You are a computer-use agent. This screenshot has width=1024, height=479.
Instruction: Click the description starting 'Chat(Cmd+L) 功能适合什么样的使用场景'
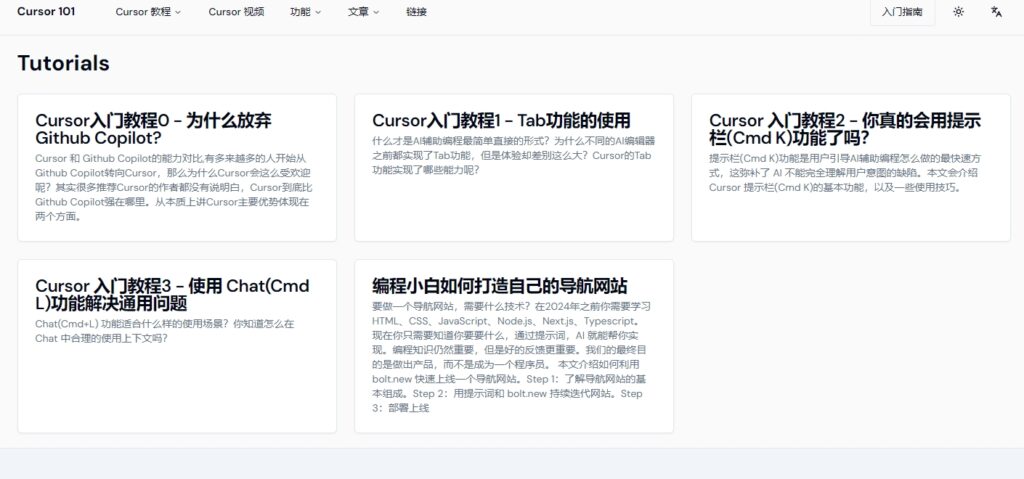click(167, 331)
